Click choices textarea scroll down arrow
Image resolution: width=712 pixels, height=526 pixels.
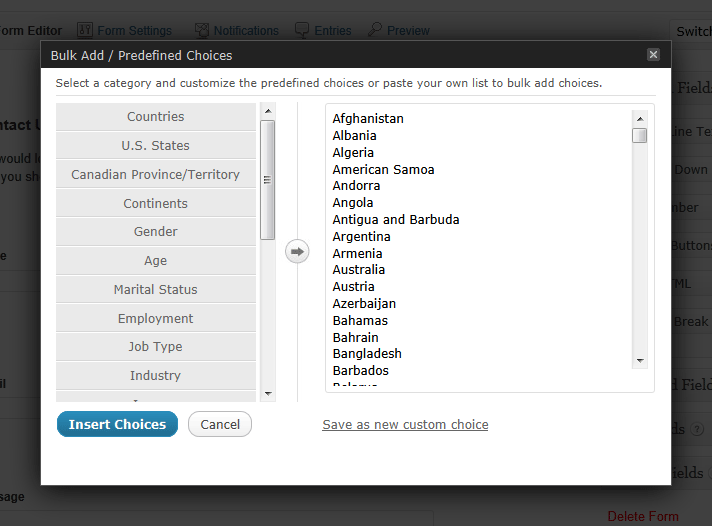[x=640, y=361]
